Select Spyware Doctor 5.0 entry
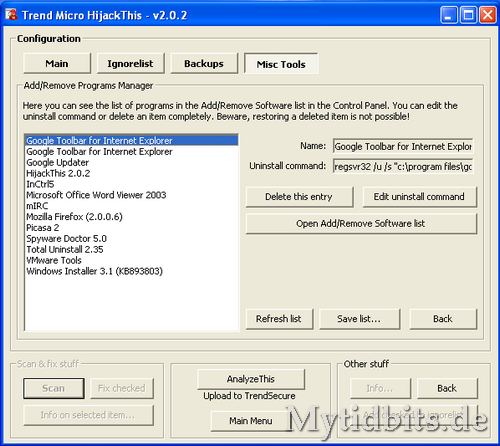The width and height of the screenshot is (500, 446). 132,239
